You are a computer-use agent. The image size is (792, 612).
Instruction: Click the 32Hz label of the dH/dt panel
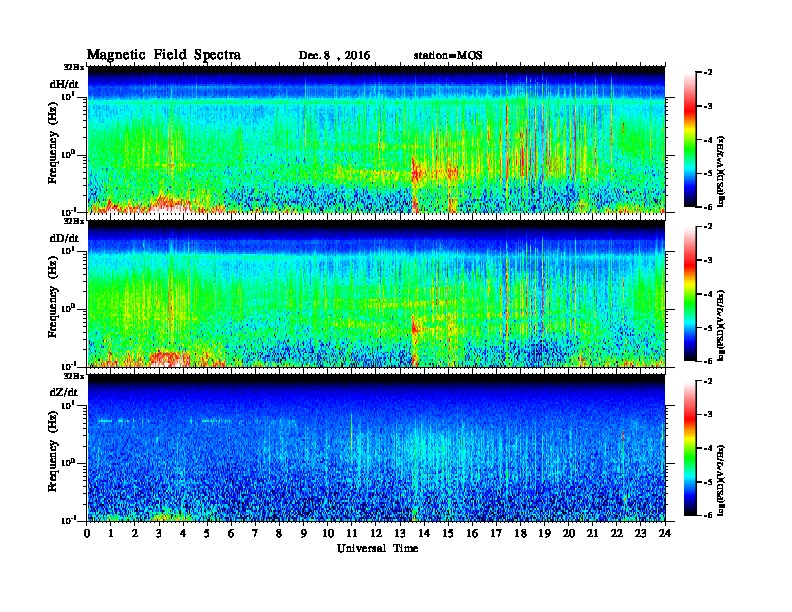[74, 67]
